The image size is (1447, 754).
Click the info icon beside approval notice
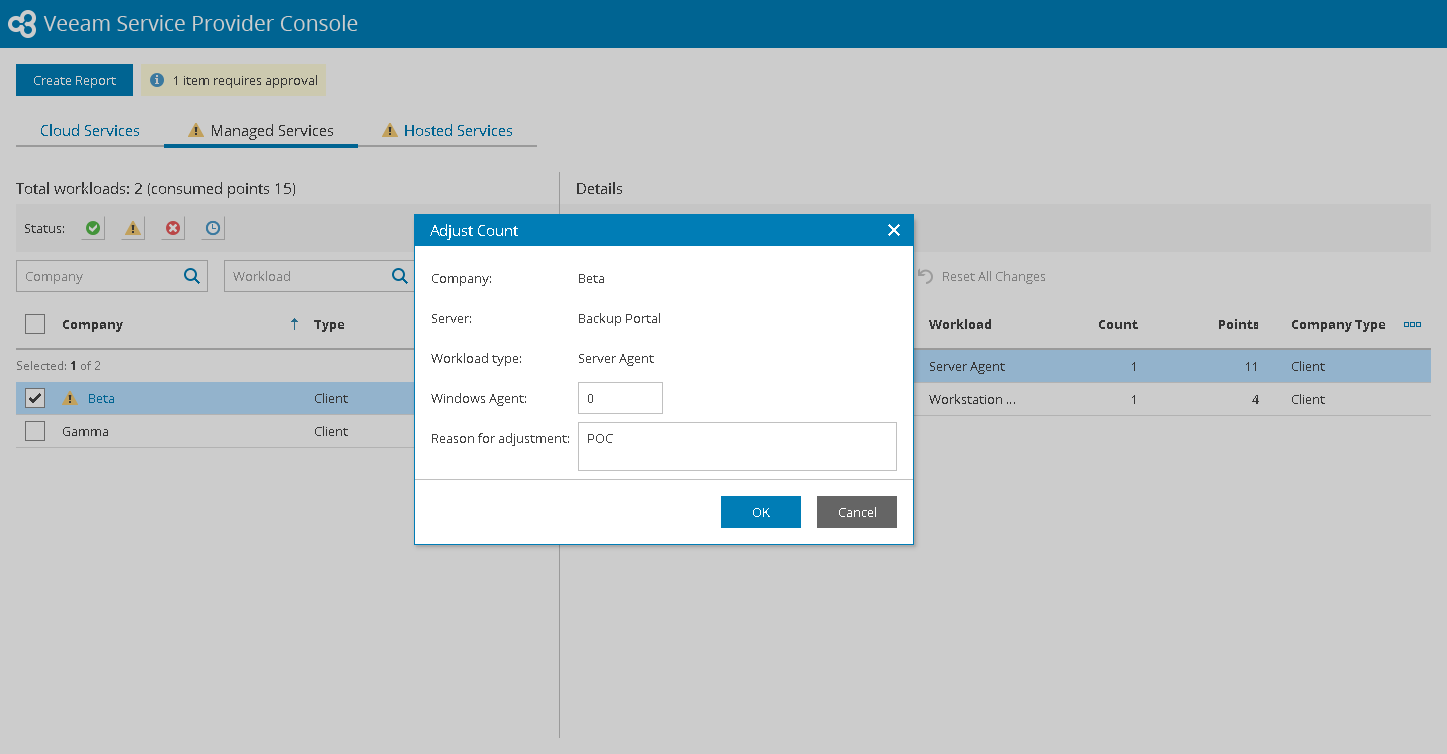(156, 80)
